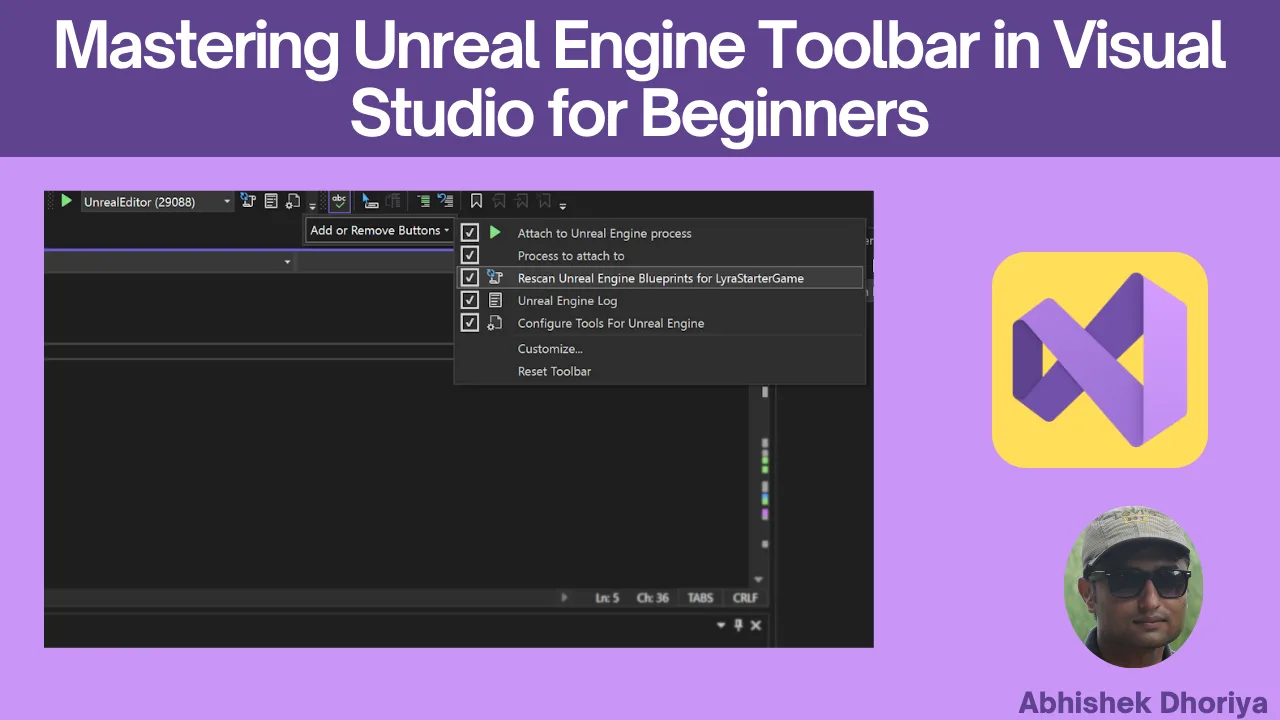Click the Rescan Blueprints icon in the menu
This screenshot has width=1280, height=720.
[495, 278]
